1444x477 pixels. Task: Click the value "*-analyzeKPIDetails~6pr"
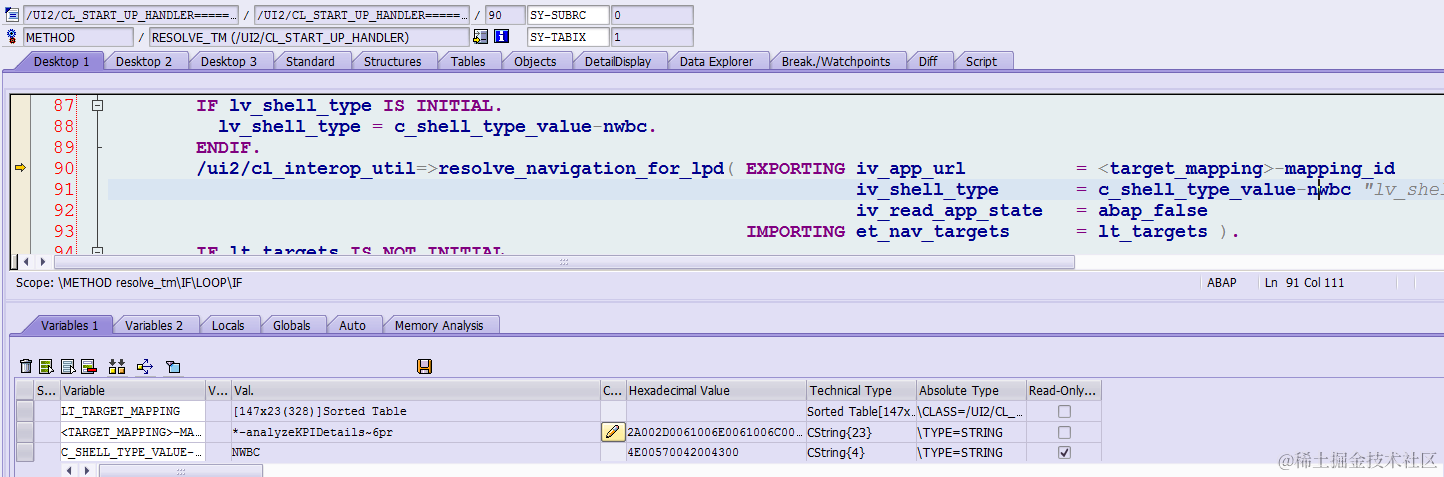(x=312, y=432)
